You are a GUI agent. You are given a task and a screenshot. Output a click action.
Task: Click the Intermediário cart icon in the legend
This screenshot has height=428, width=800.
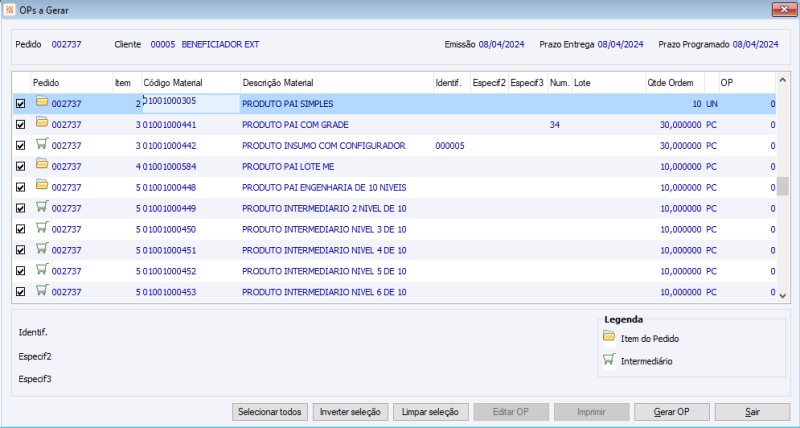click(609, 360)
